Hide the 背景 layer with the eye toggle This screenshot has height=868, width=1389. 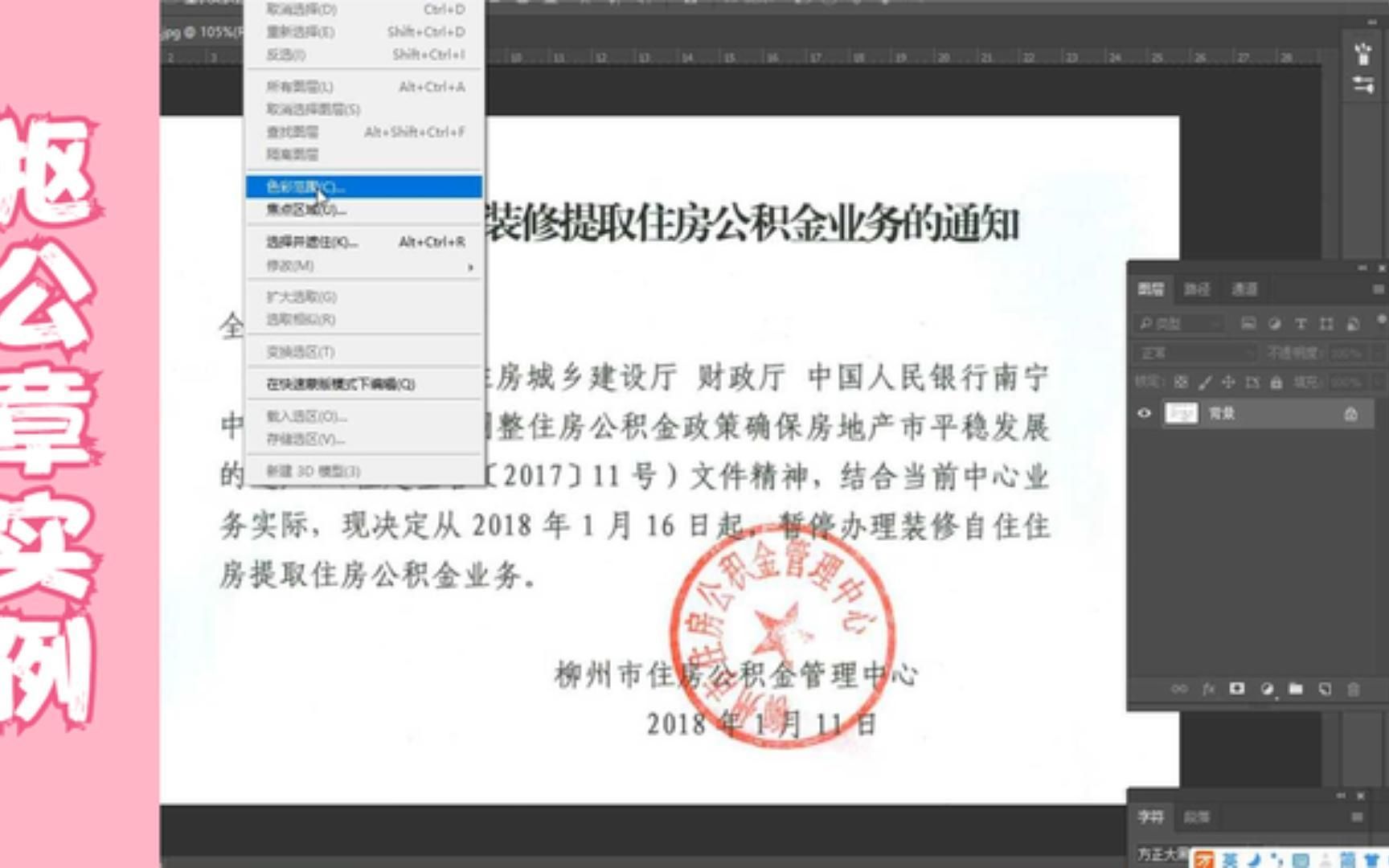point(1145,413)
